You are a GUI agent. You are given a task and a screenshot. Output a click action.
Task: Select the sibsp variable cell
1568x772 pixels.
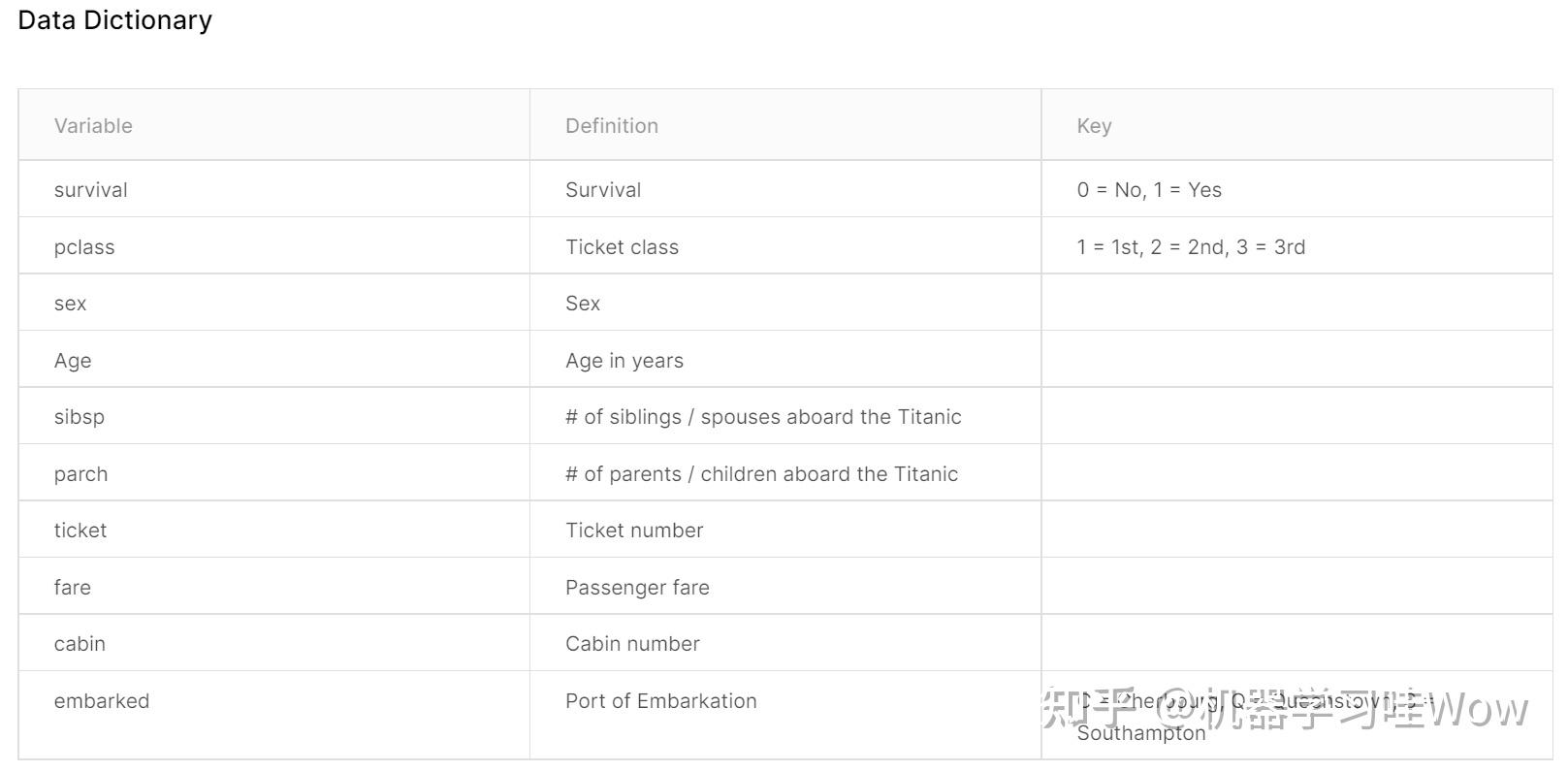pyautogui.click(x=79, y=417)
